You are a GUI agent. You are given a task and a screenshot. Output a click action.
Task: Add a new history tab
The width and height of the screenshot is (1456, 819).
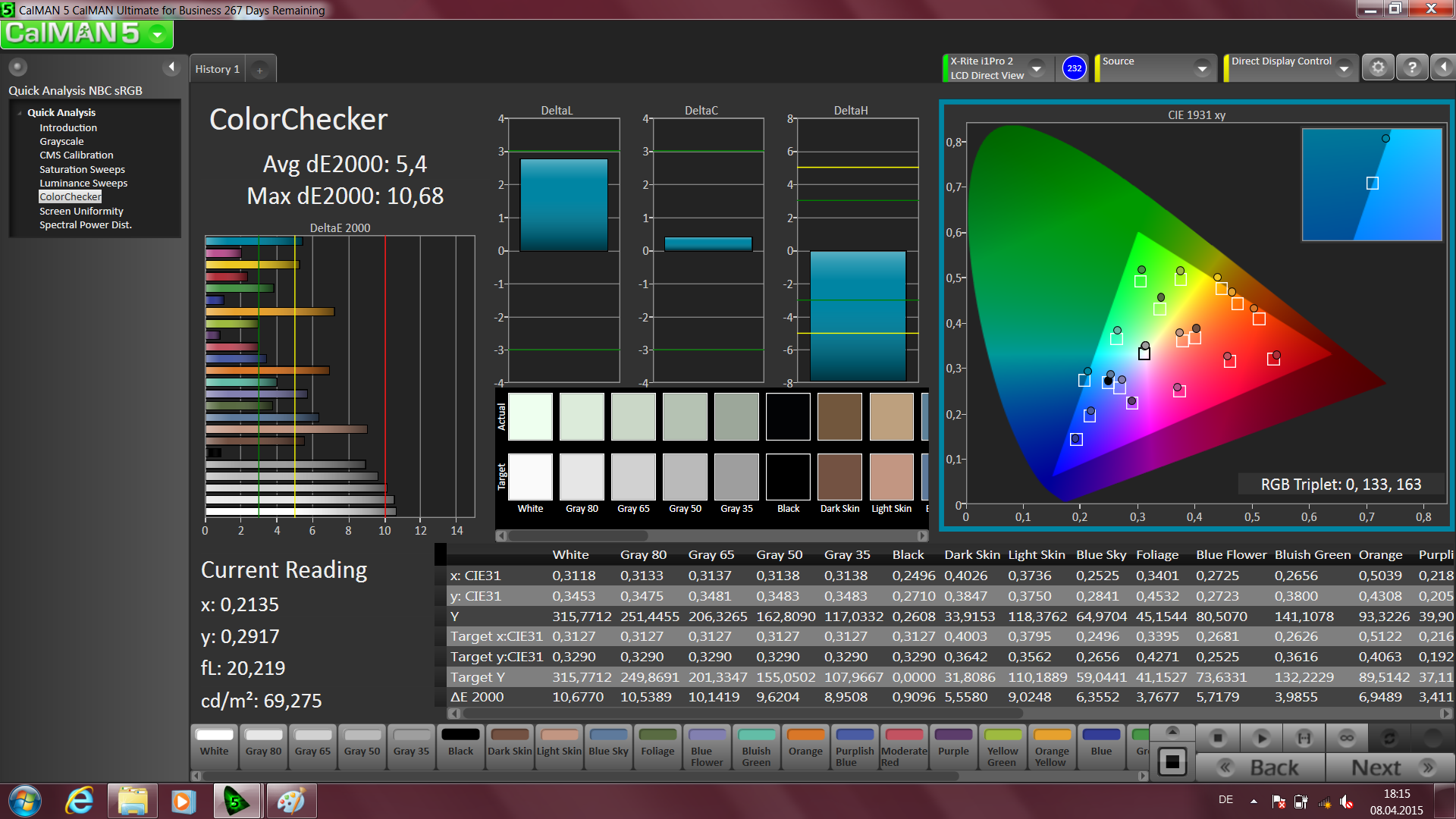coord(259,70)
